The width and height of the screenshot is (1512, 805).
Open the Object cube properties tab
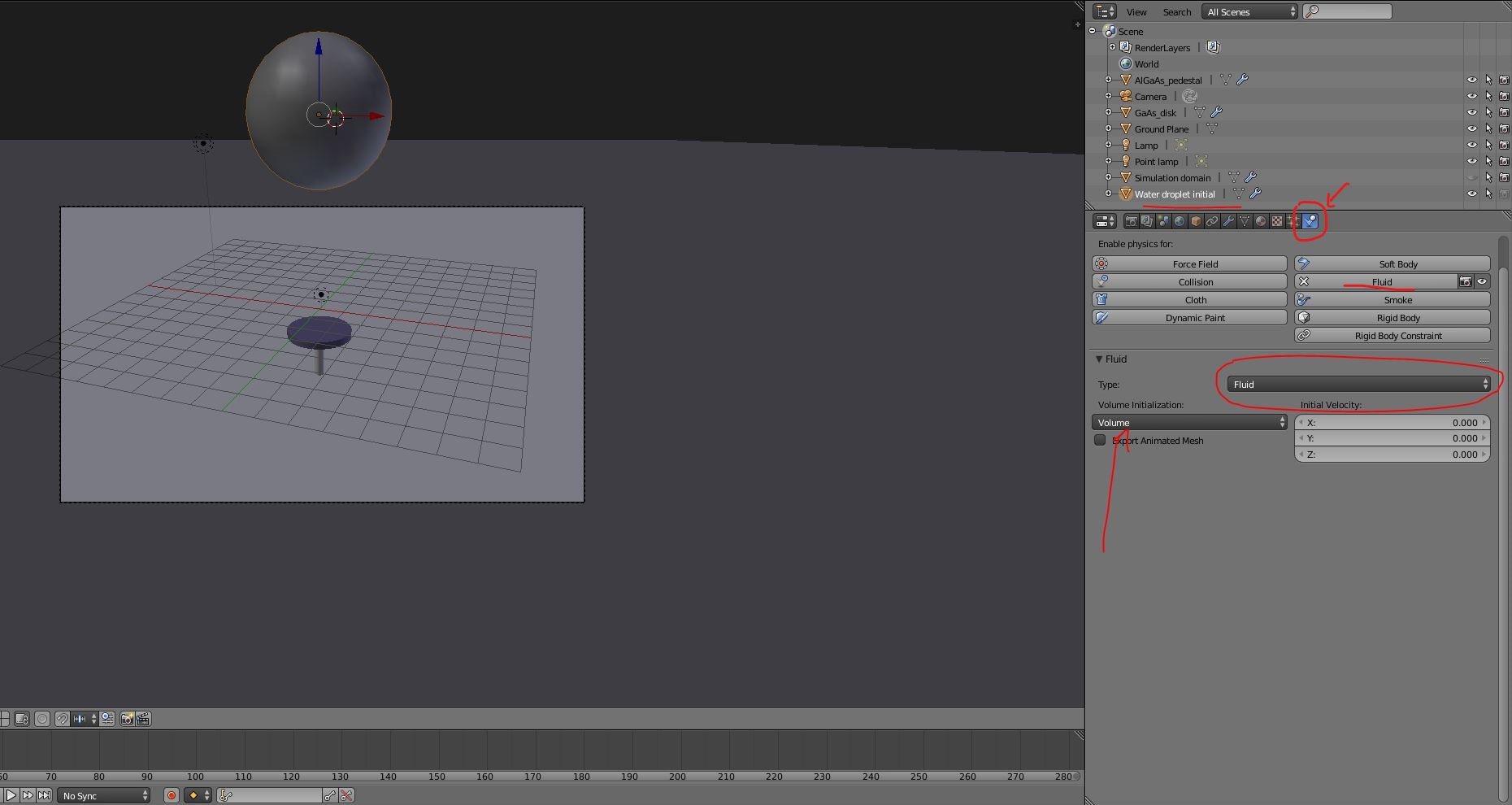click(x=1196, y=221)
